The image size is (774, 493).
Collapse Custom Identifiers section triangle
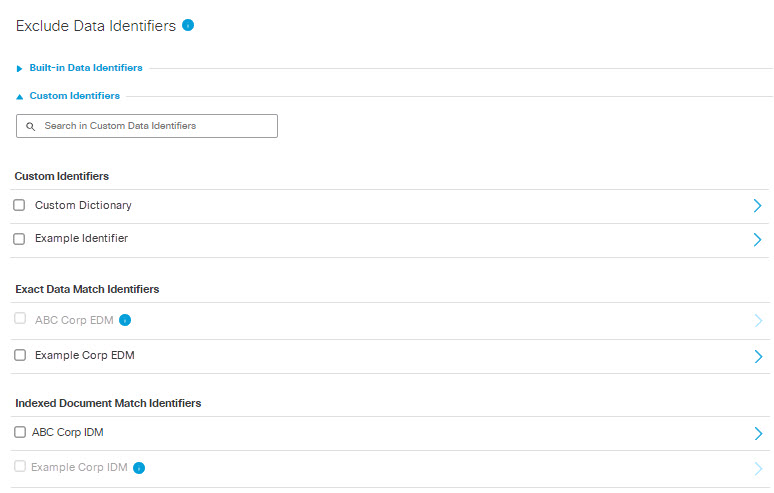19,97
